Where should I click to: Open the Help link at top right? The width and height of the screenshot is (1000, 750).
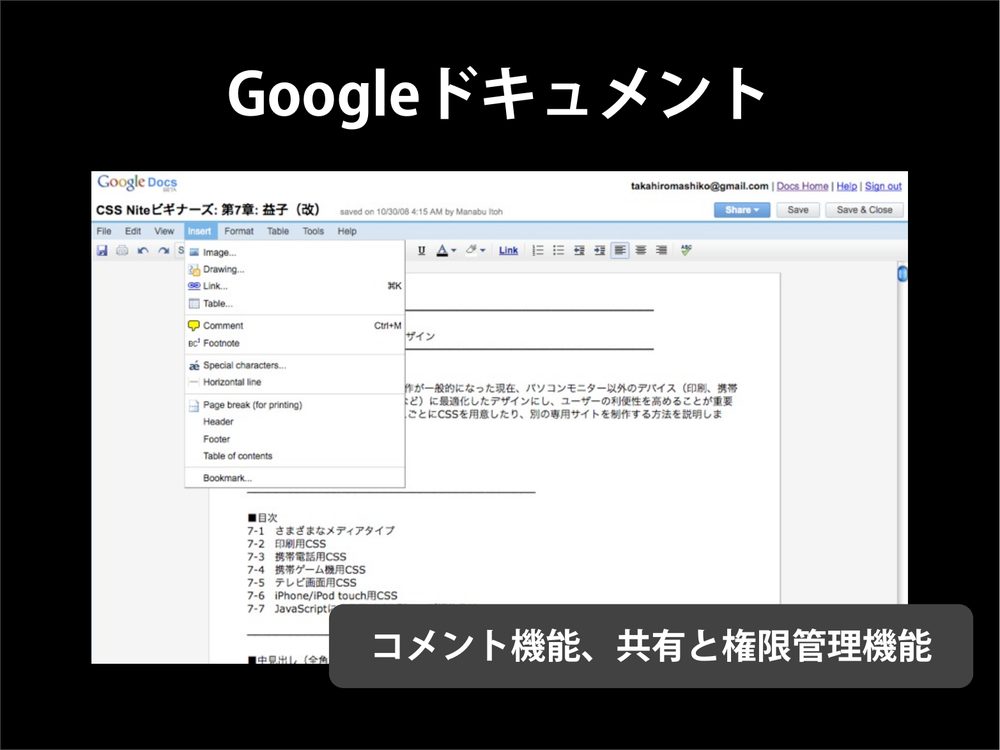846,186
